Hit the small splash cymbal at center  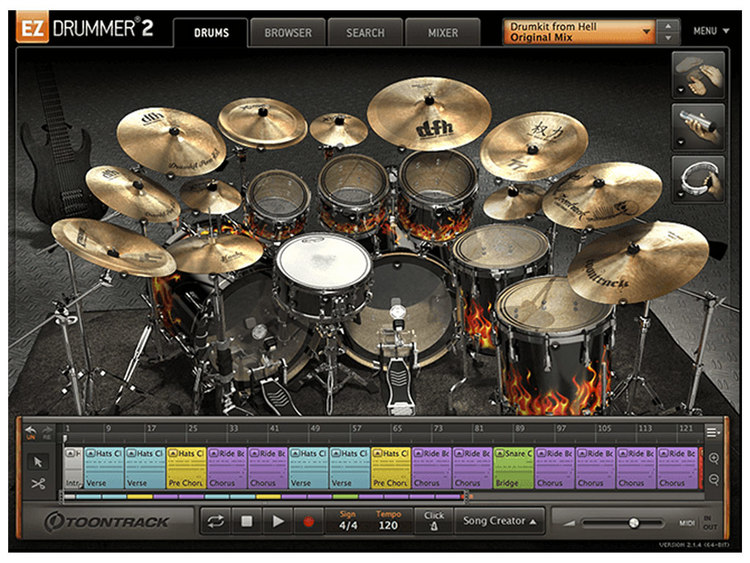[339, 129]
